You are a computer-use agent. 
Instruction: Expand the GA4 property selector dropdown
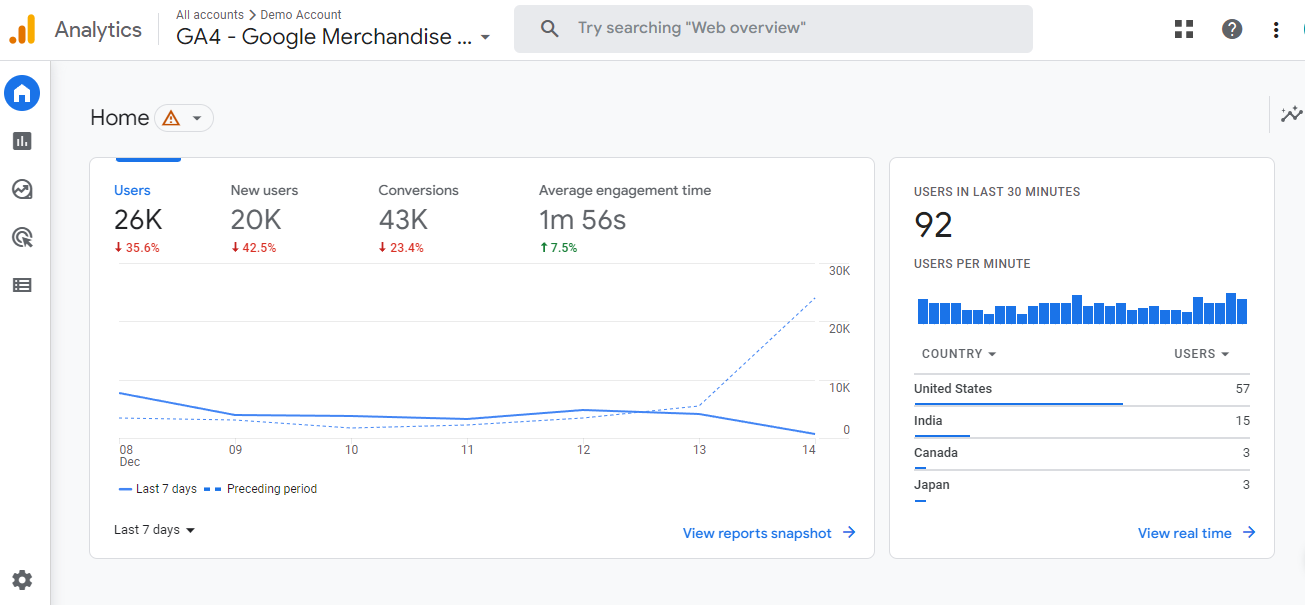click(x=485, y=38)
